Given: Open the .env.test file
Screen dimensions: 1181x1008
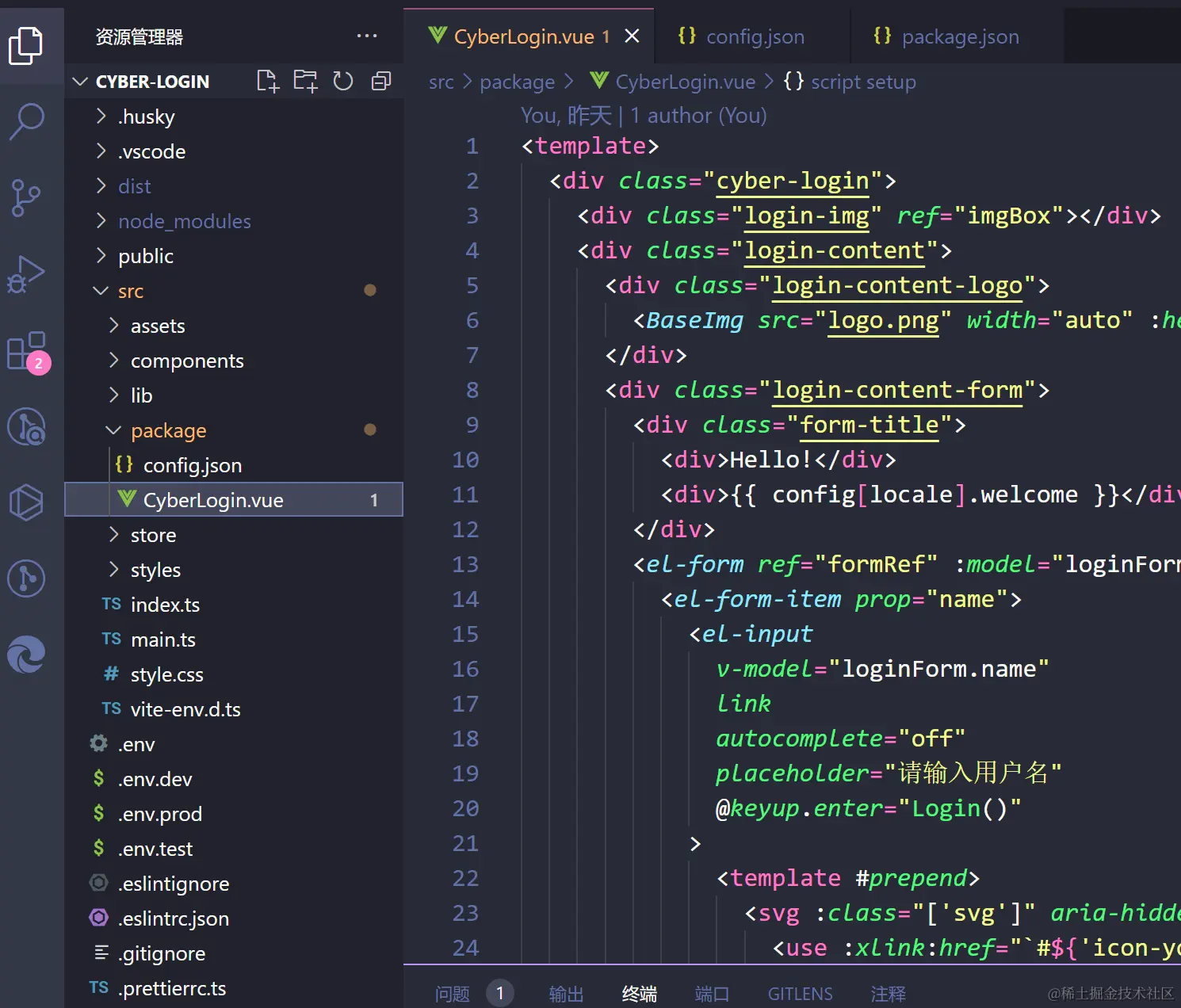Looking at the screenshot, I should [x=234, y=849].
